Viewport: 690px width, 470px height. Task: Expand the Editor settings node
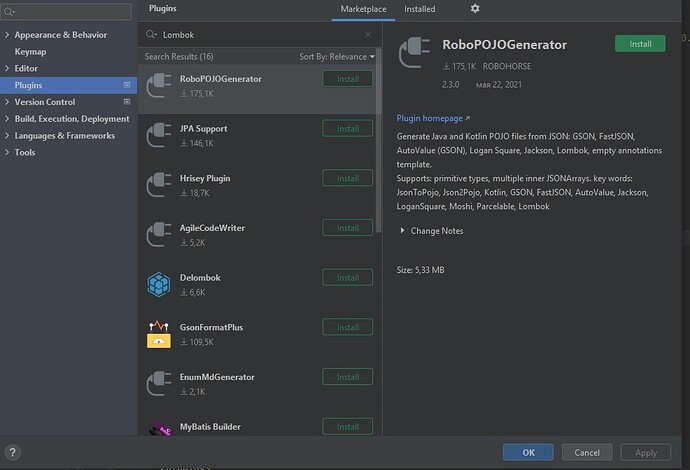tap(7, 68)
